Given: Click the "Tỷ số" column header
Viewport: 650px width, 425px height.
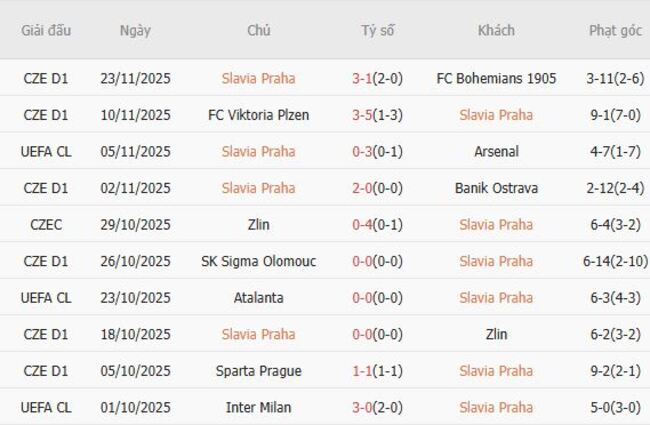Looking at the screenshot, I should click(x=378, y=30).
